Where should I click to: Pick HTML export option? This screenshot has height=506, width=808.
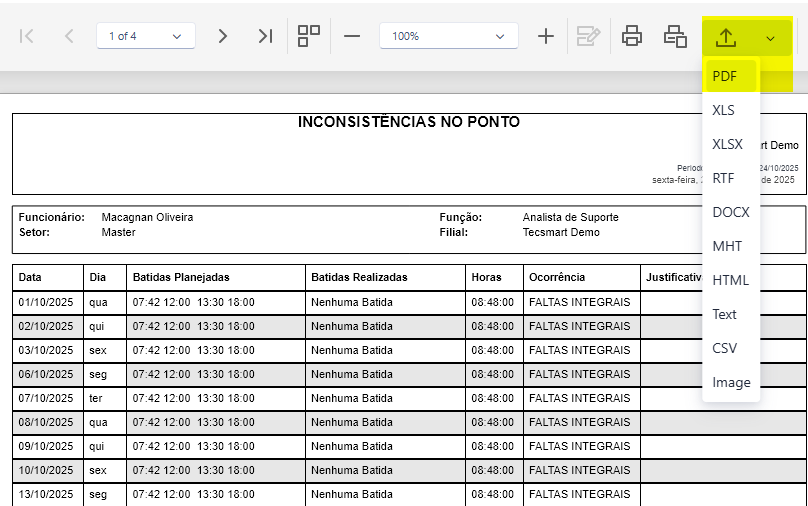pos(730,280)
